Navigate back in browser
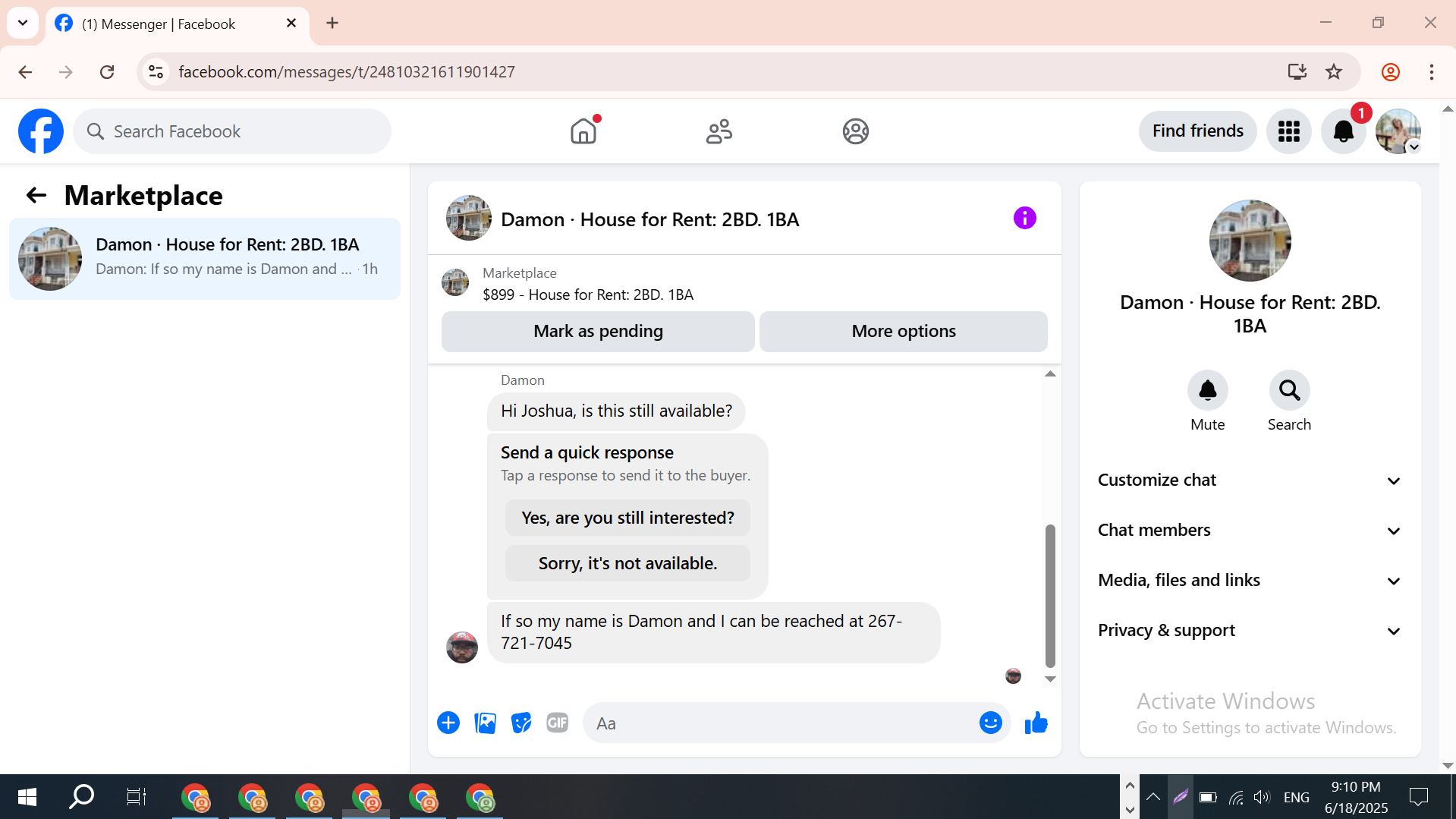The width and height of the screenshot is (1456, 819). 25,72
